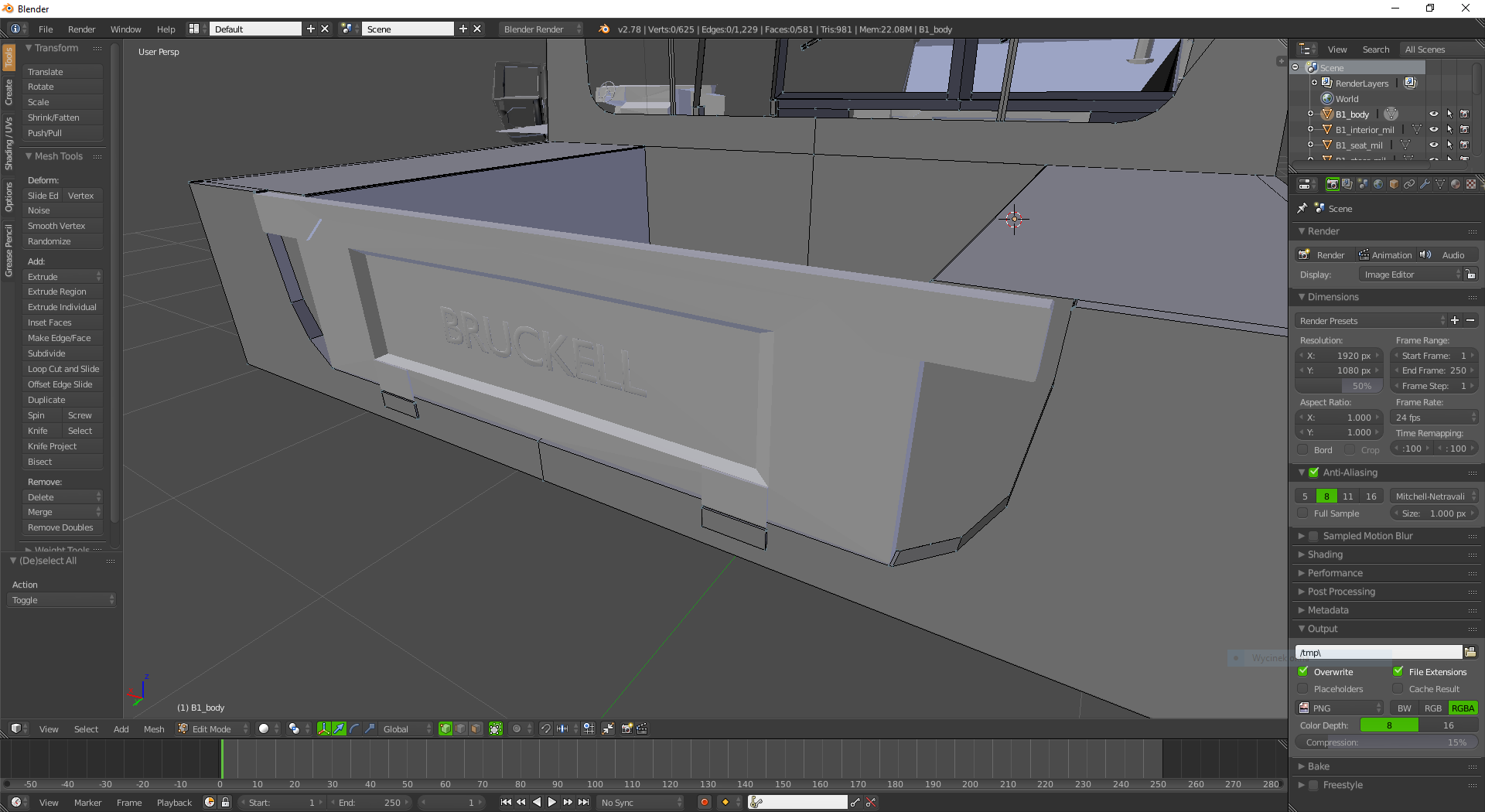Enable the Bord border checkbox
Viewport: 1485px width, 812px height.
click(1303, 449)
